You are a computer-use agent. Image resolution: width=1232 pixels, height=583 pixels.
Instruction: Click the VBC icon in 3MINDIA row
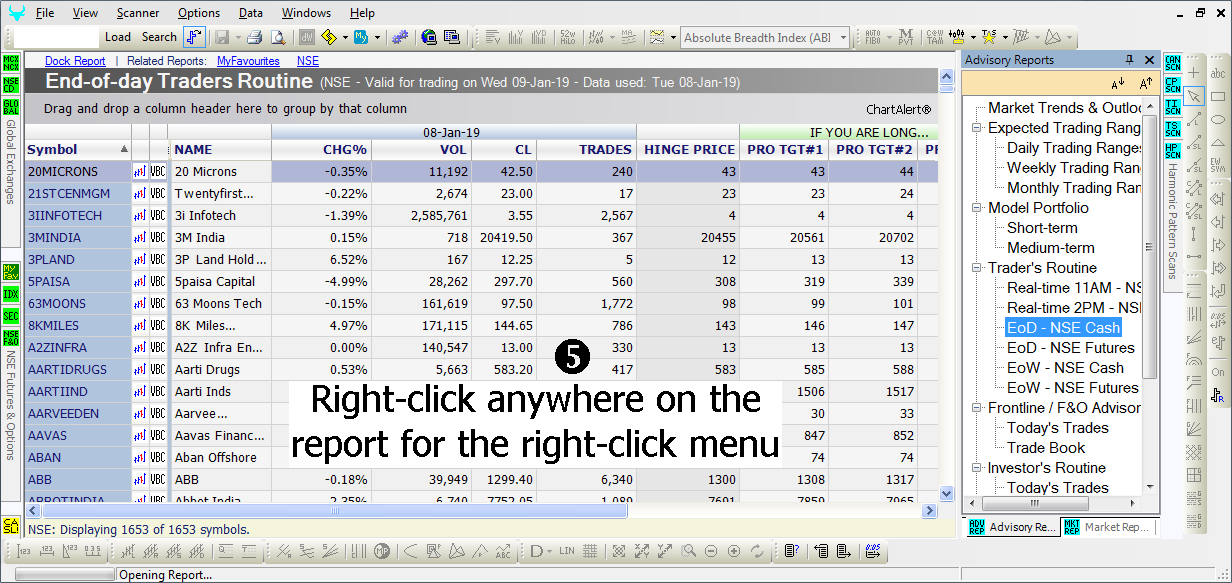tap(158, 237)
